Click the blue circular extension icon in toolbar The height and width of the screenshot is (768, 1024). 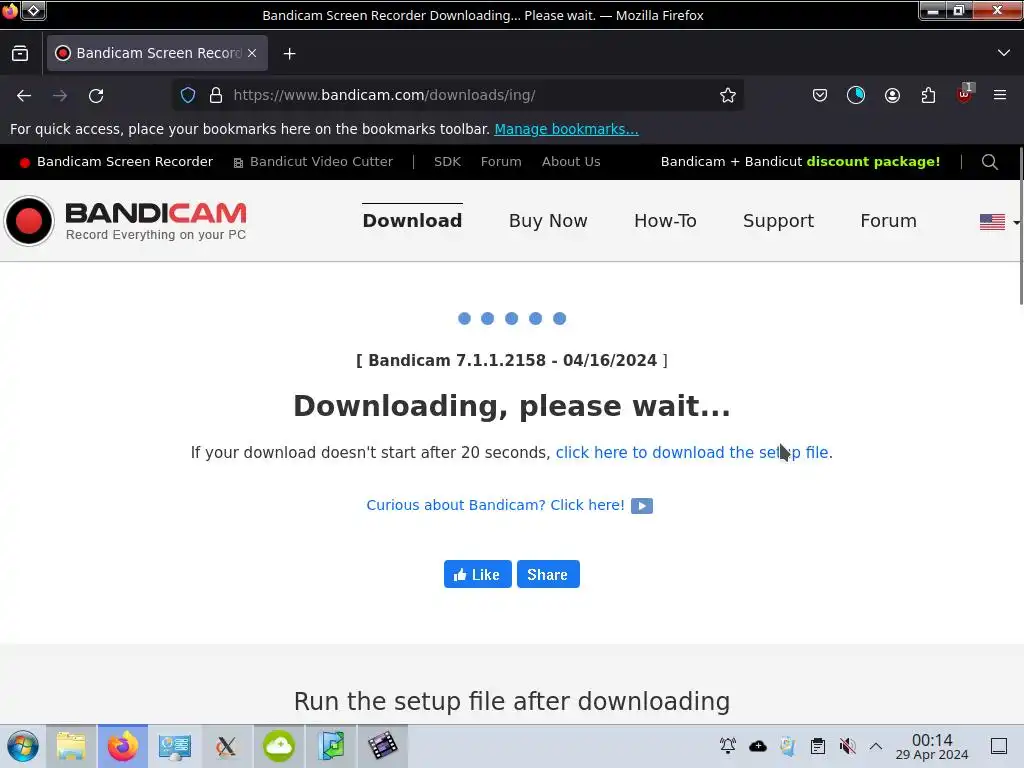coord(856,95)
